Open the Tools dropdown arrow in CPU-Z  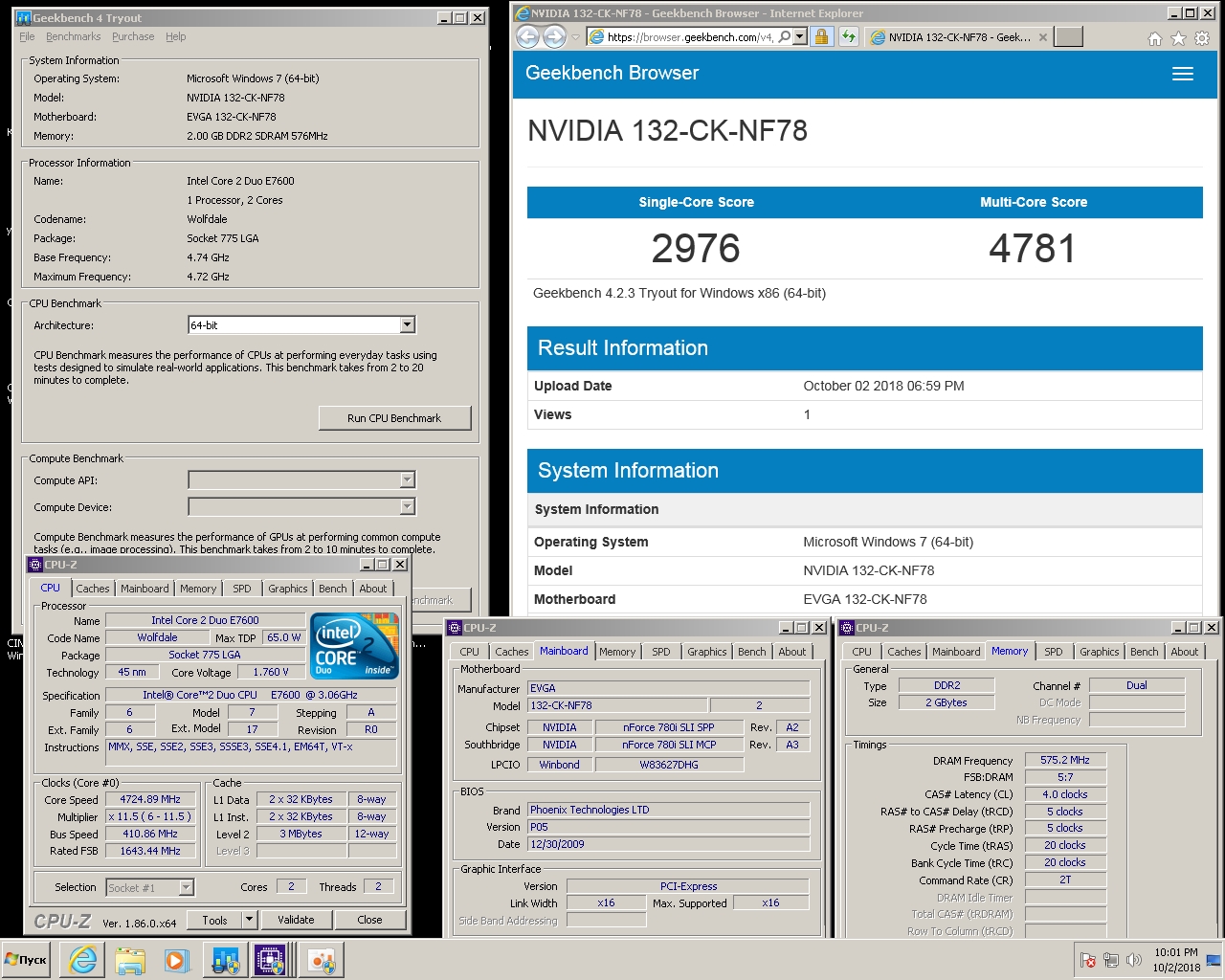(x=249, y=920)
